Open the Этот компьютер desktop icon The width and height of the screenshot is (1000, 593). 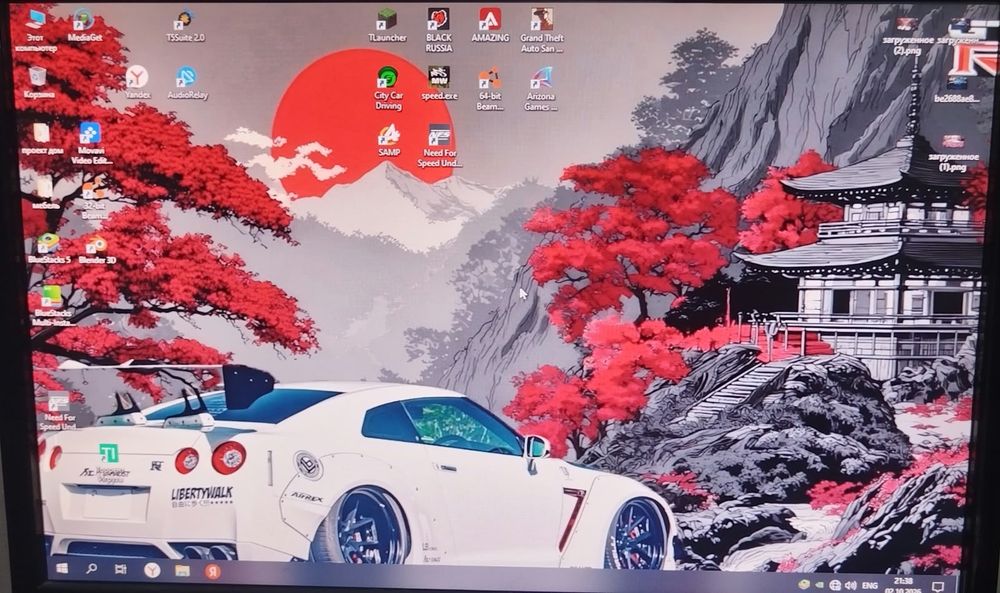(x=36, y=31)
